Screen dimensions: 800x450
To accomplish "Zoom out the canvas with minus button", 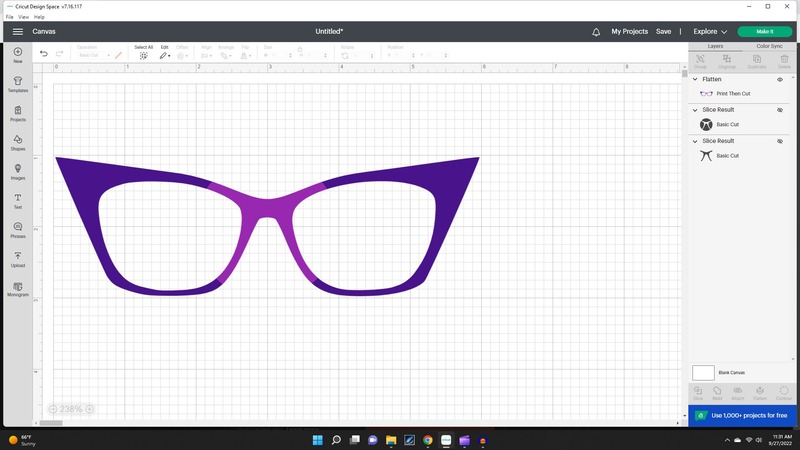I will (53, 409).
